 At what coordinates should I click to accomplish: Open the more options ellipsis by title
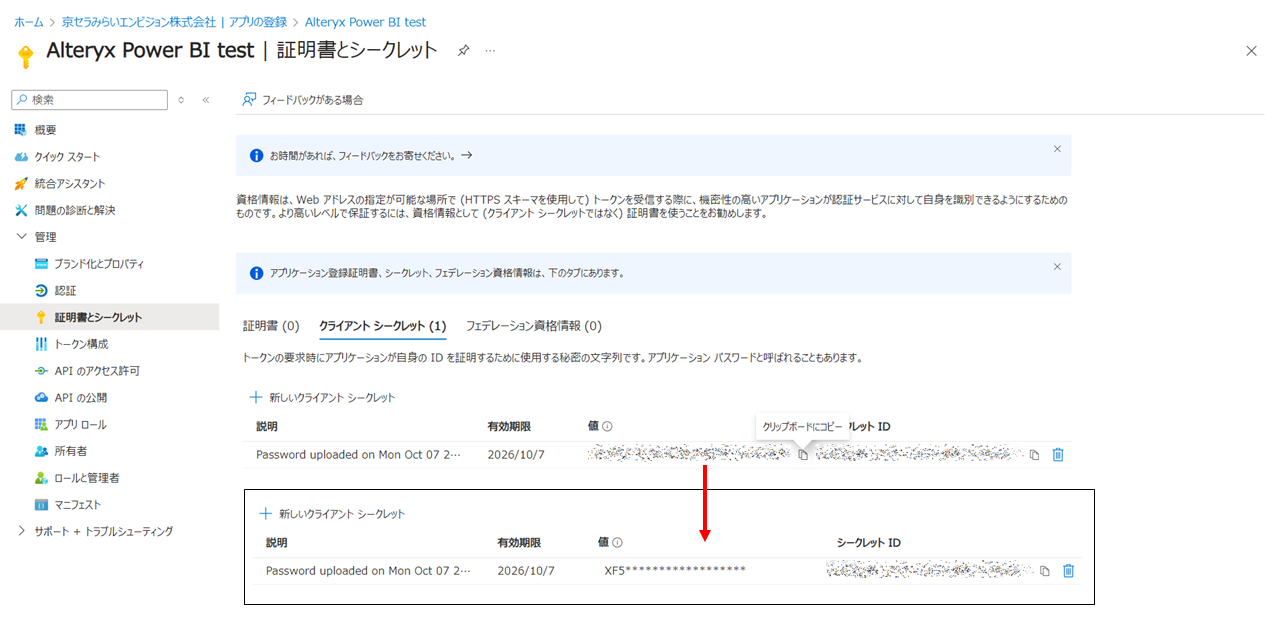coord(490,50)
